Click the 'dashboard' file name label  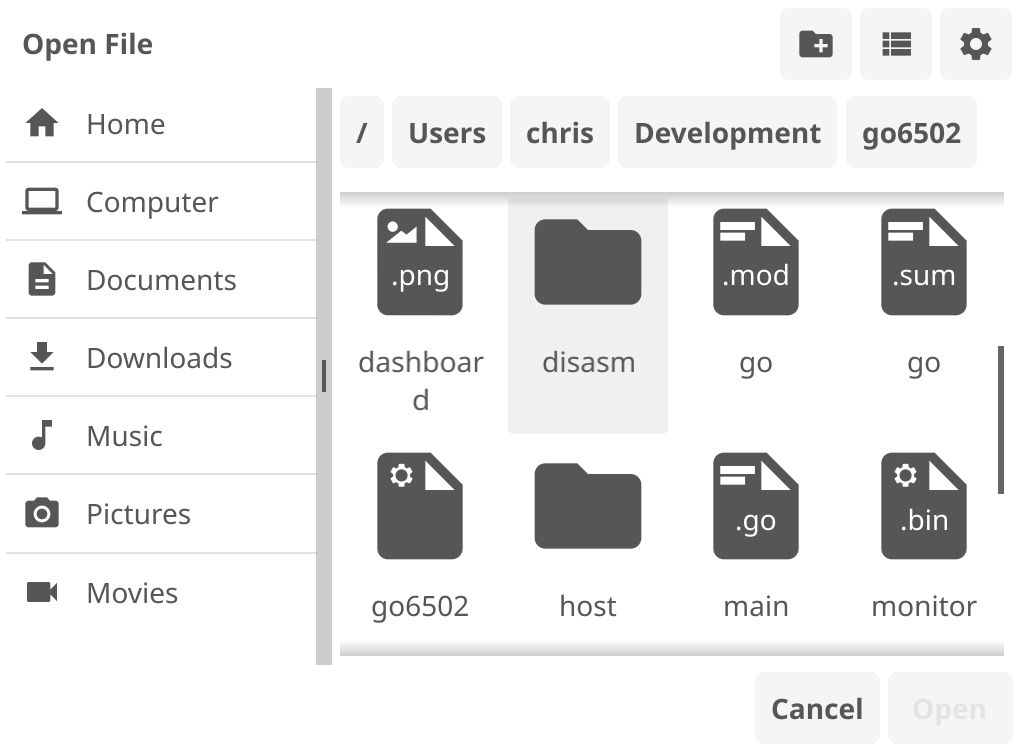click(x=421, y=381)
